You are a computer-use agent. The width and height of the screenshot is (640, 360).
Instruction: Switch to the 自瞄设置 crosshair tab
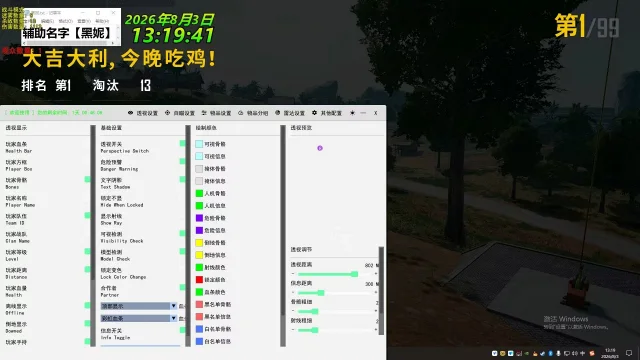[x=180, y=113]
